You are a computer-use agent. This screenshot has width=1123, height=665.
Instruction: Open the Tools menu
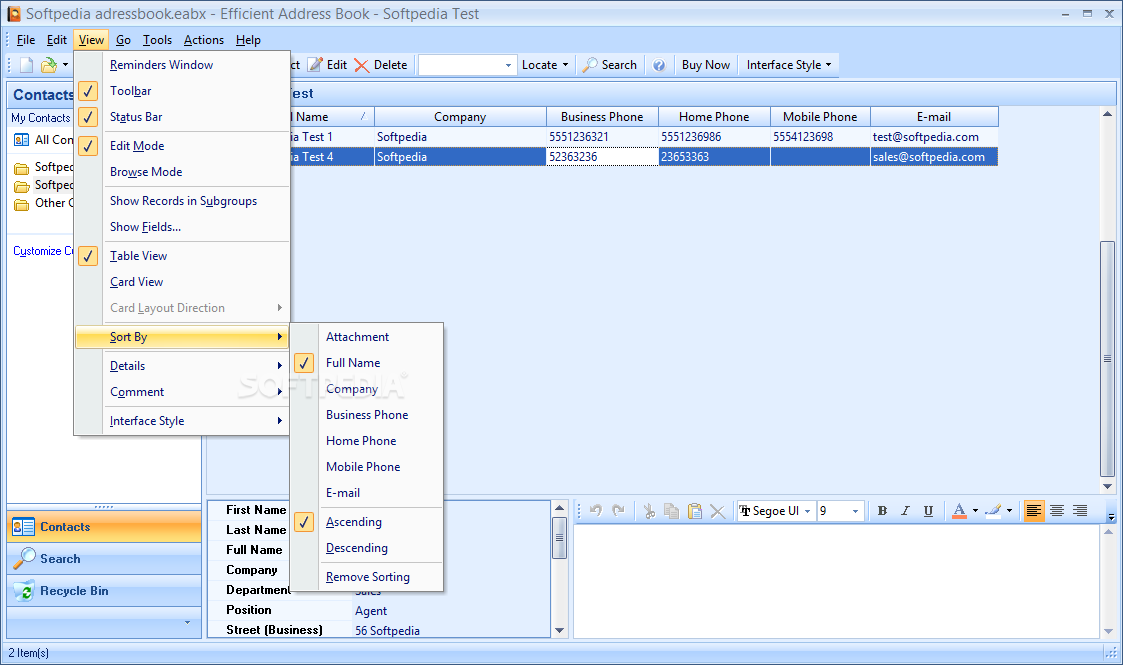(x=157, y=40)
